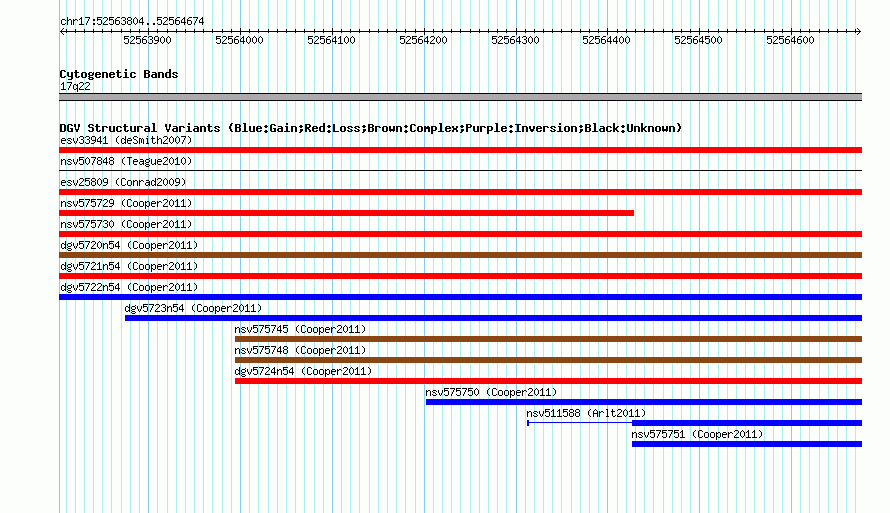
Task: Open the dgv5723n54 (Cooper2011) label
Action: click(194, 308)
